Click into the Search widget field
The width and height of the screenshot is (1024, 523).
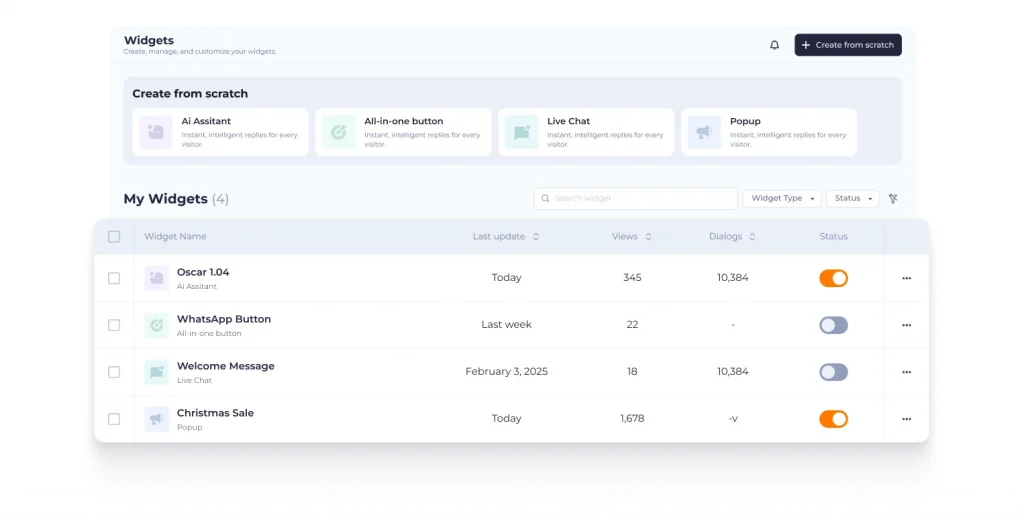[x=636, y=199]
